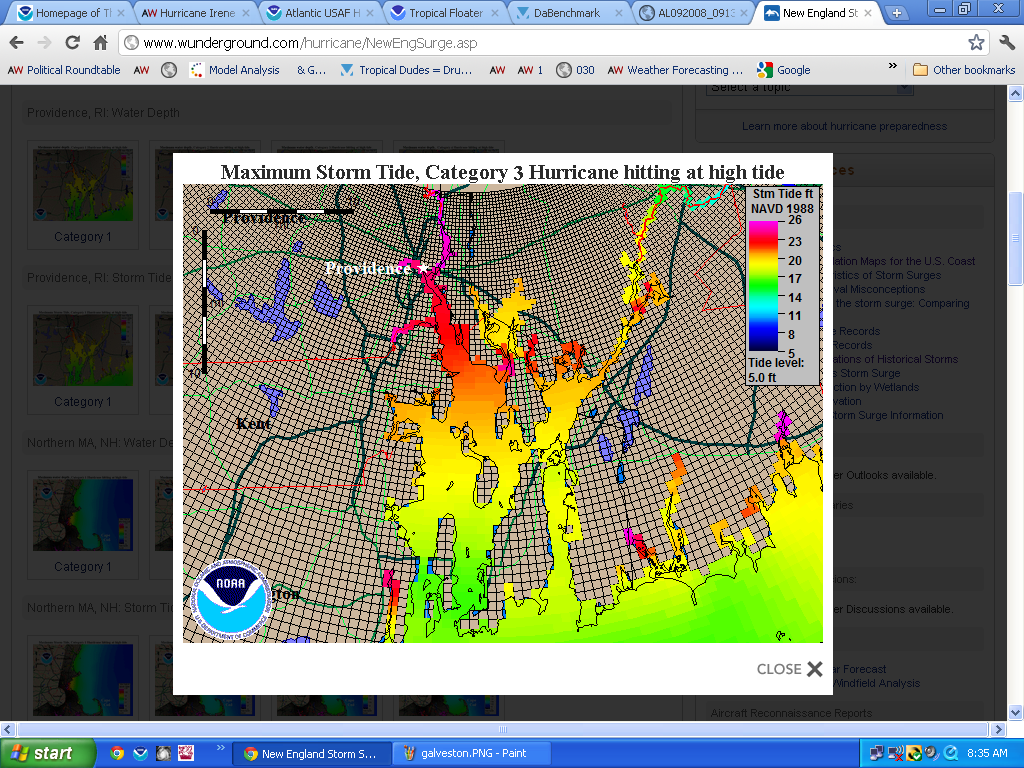
Task: Launch Chrome from the Quick Launch bar
Action: tap(117, 753)
